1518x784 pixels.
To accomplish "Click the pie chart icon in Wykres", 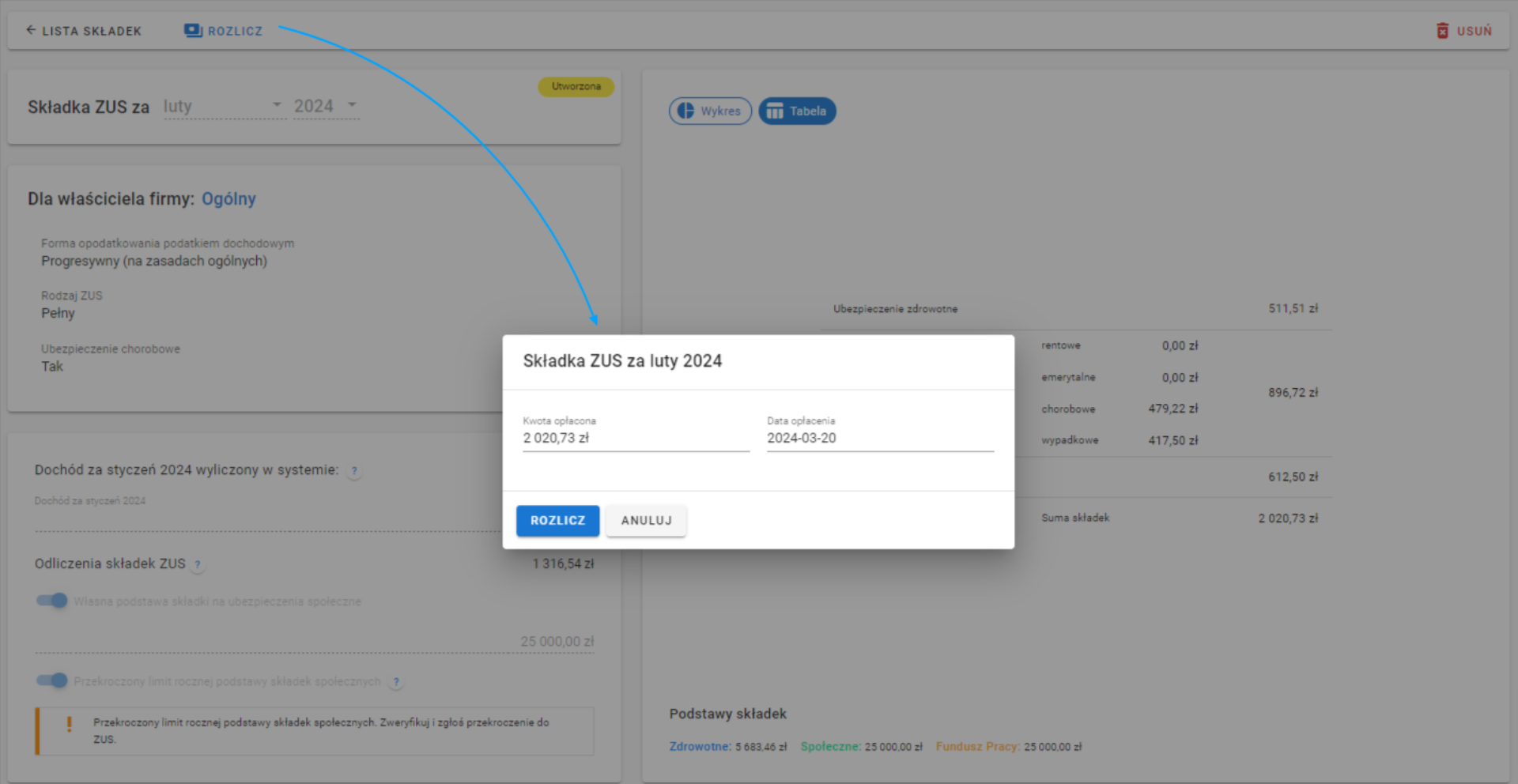I will coord(685,111).
